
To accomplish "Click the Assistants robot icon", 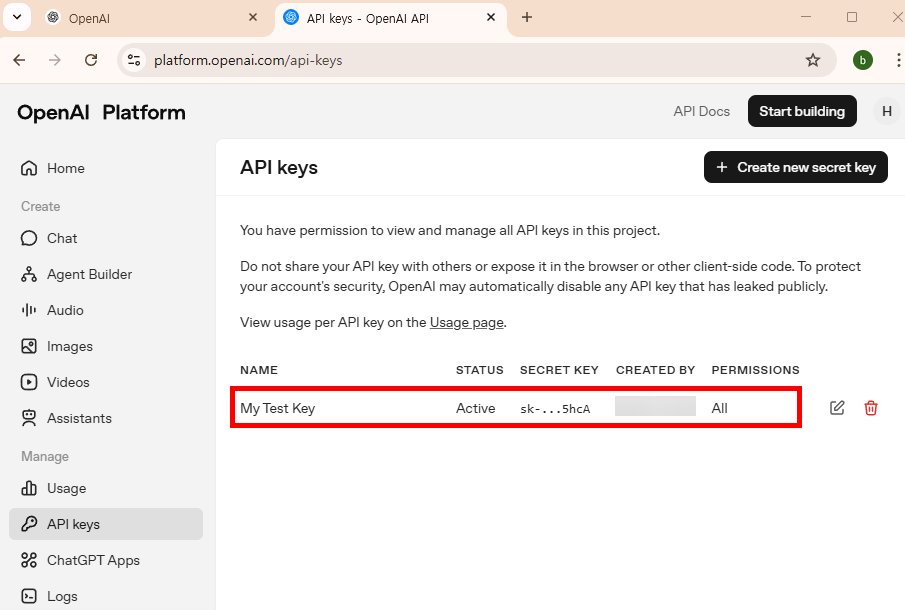I will pos(29,418).
